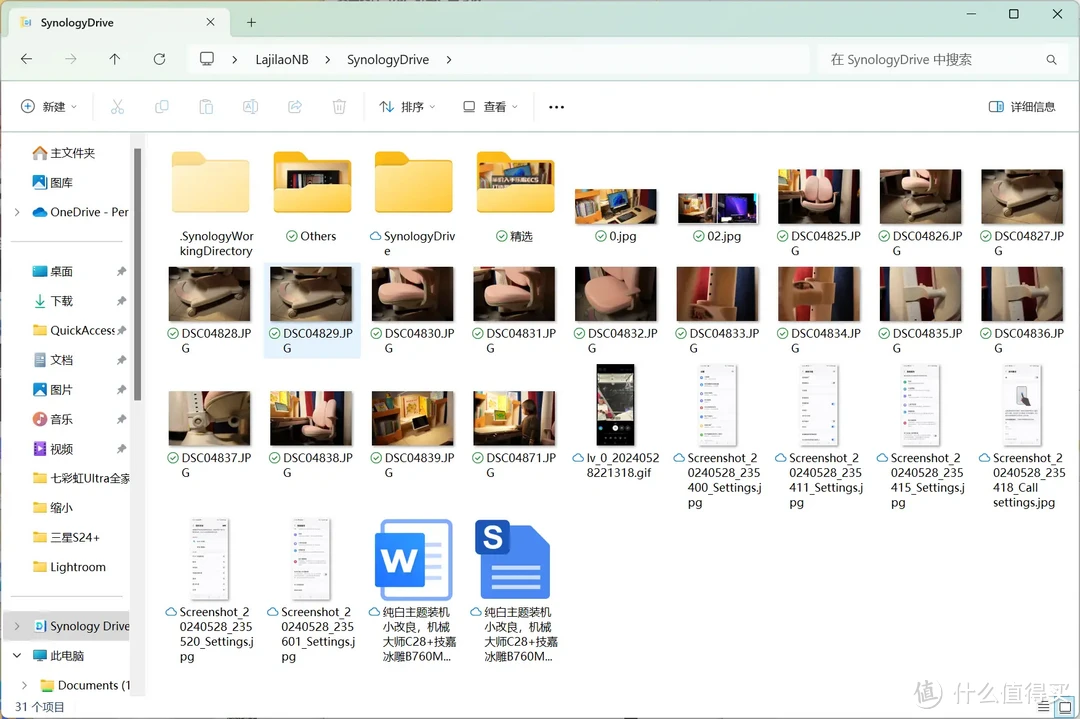
Task: Click the Rename icon in toolbar
Action: [251, 107]
